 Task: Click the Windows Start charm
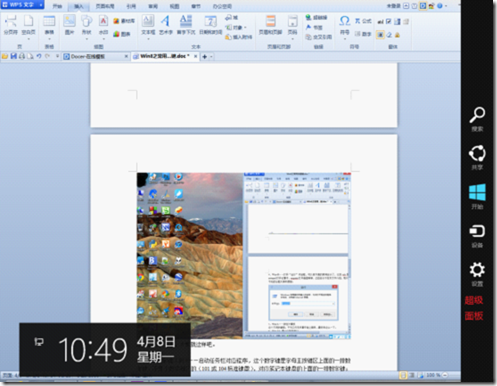tap(477, 196)
